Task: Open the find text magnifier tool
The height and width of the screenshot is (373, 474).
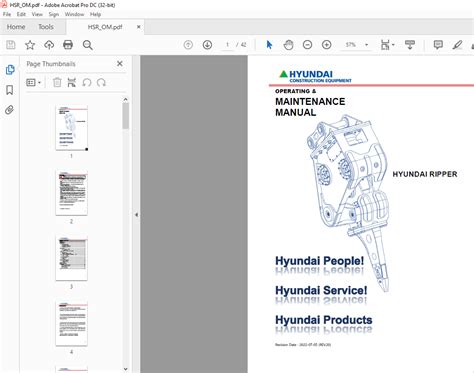Action: pos(88,45)
